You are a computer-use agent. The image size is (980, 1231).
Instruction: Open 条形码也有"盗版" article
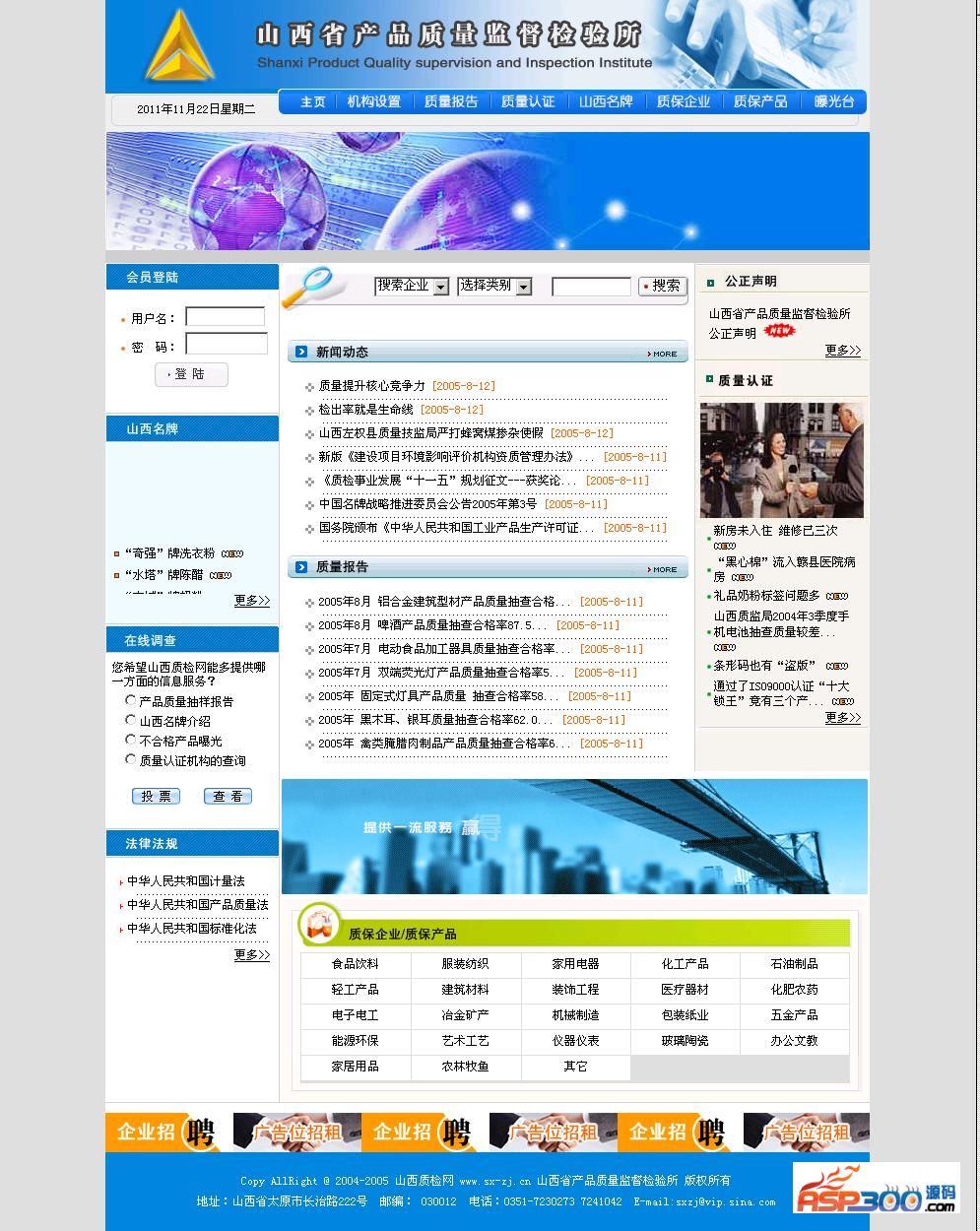click(765, 666)
